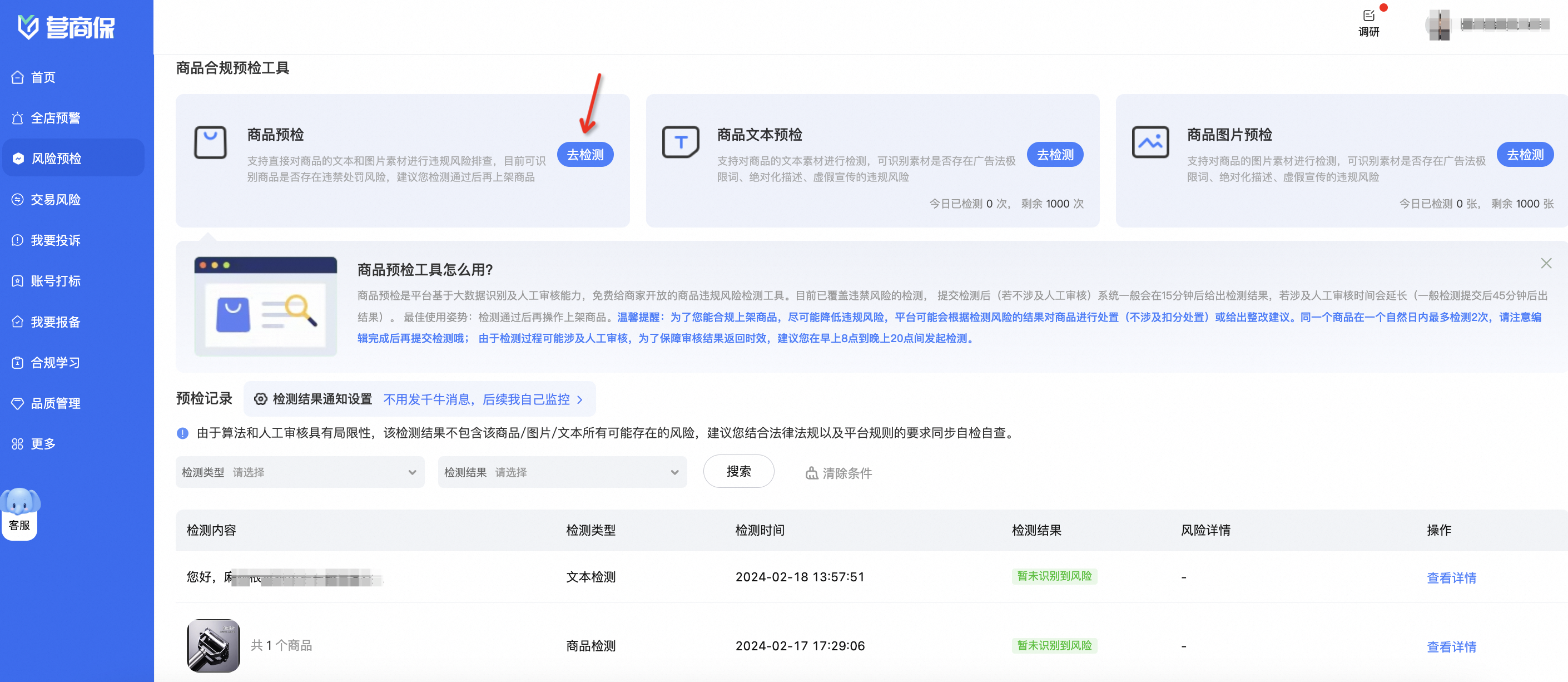Viewport: 1568px width, 682px height.
Task: Click the 商品合规预检工具 page title
Action: 232,68
